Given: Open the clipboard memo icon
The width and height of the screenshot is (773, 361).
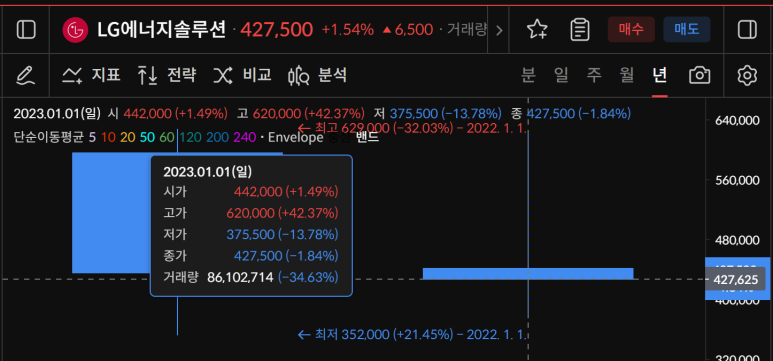Looking at the screenshot, I should click(x=580, y=30).
